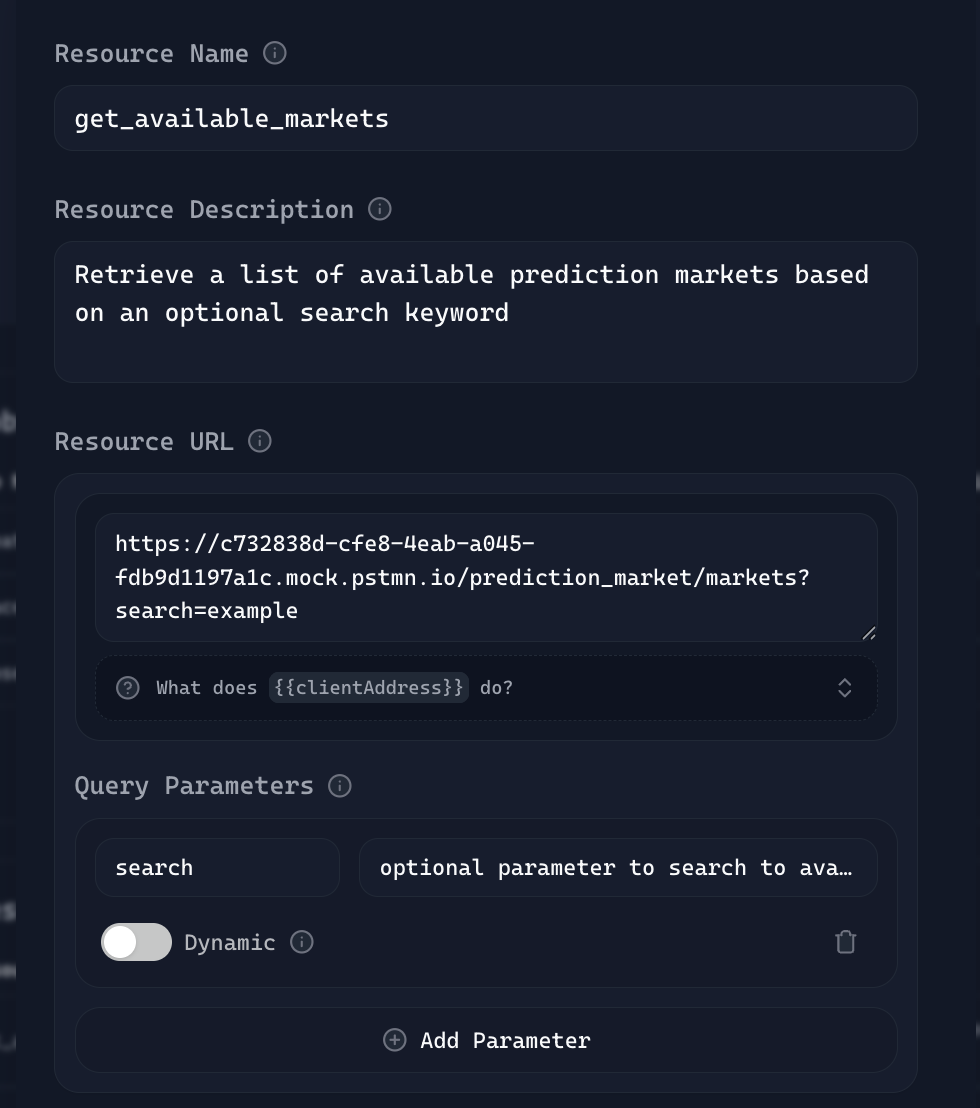Screen dimensions: 980x1108
Task: Click the 'Resource URL' label
Action: pos(144,441)
